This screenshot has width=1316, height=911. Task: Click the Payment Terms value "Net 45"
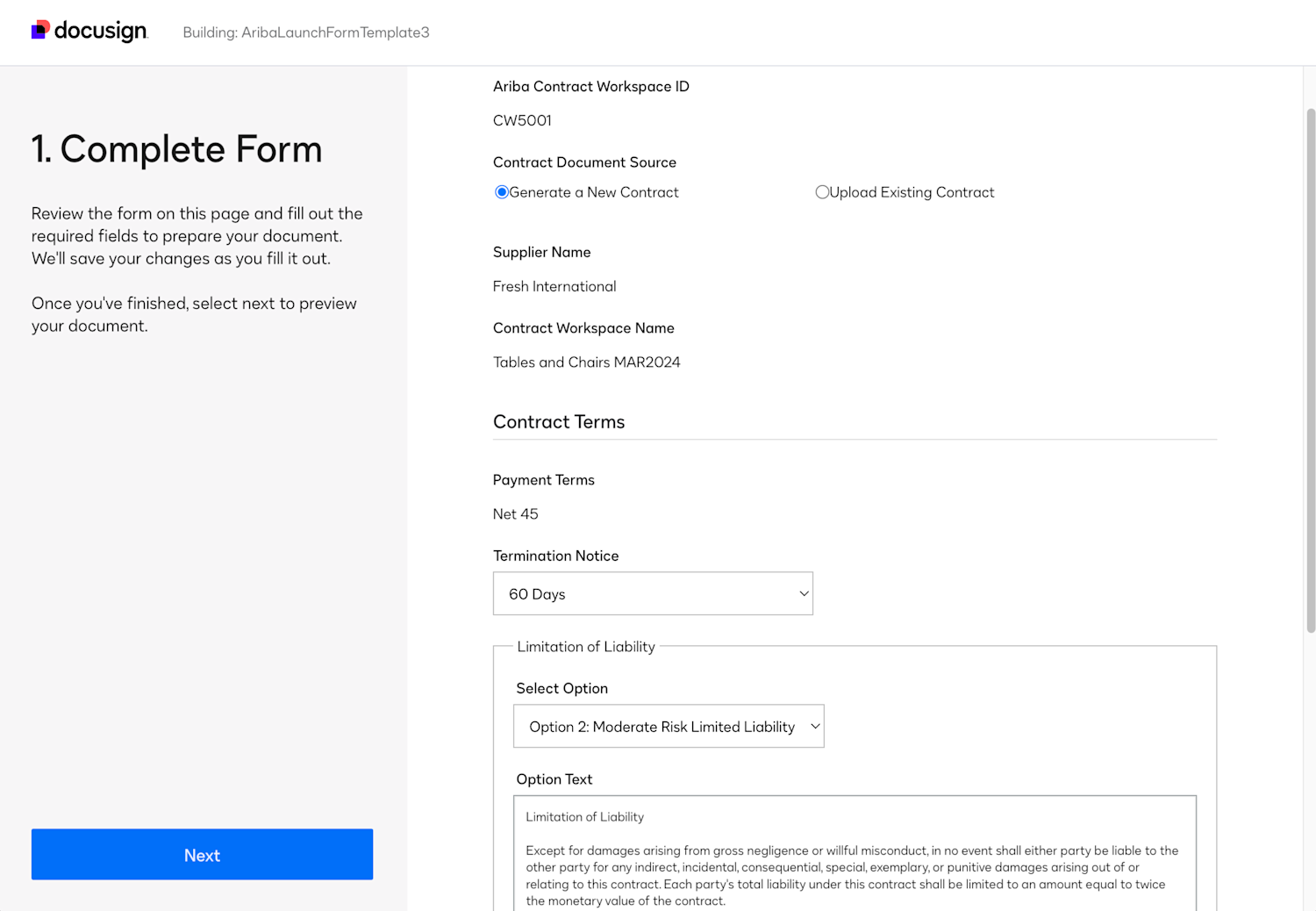(516, 513)
